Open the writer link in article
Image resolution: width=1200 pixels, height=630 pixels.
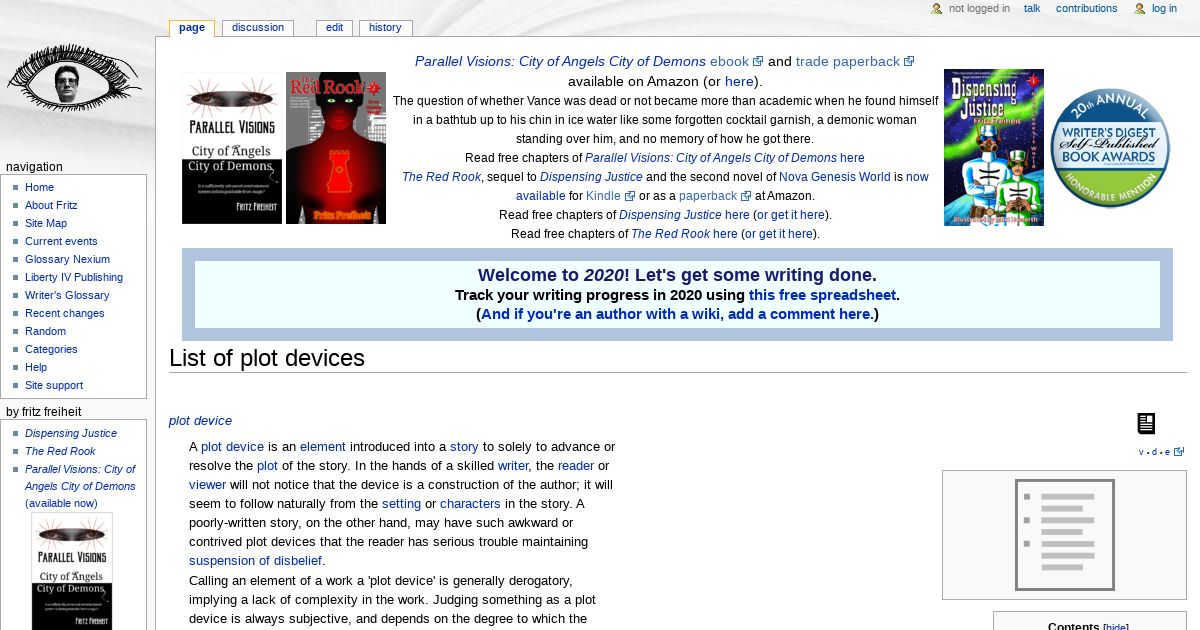pos(513,466)
